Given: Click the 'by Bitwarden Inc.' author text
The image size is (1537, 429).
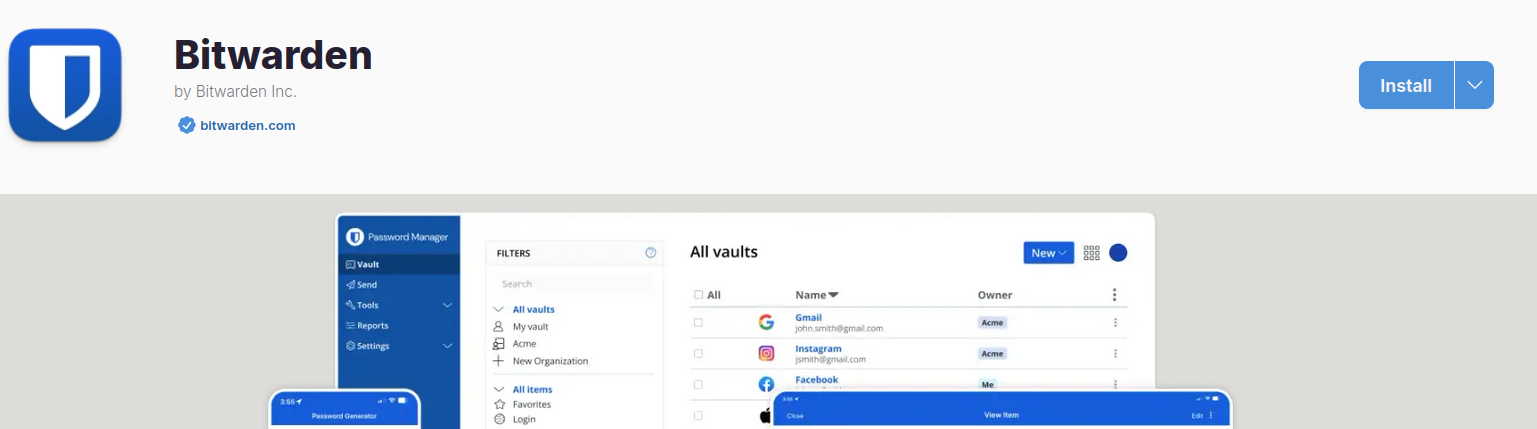Looking at the screenshot, I should tap(235, 92).
